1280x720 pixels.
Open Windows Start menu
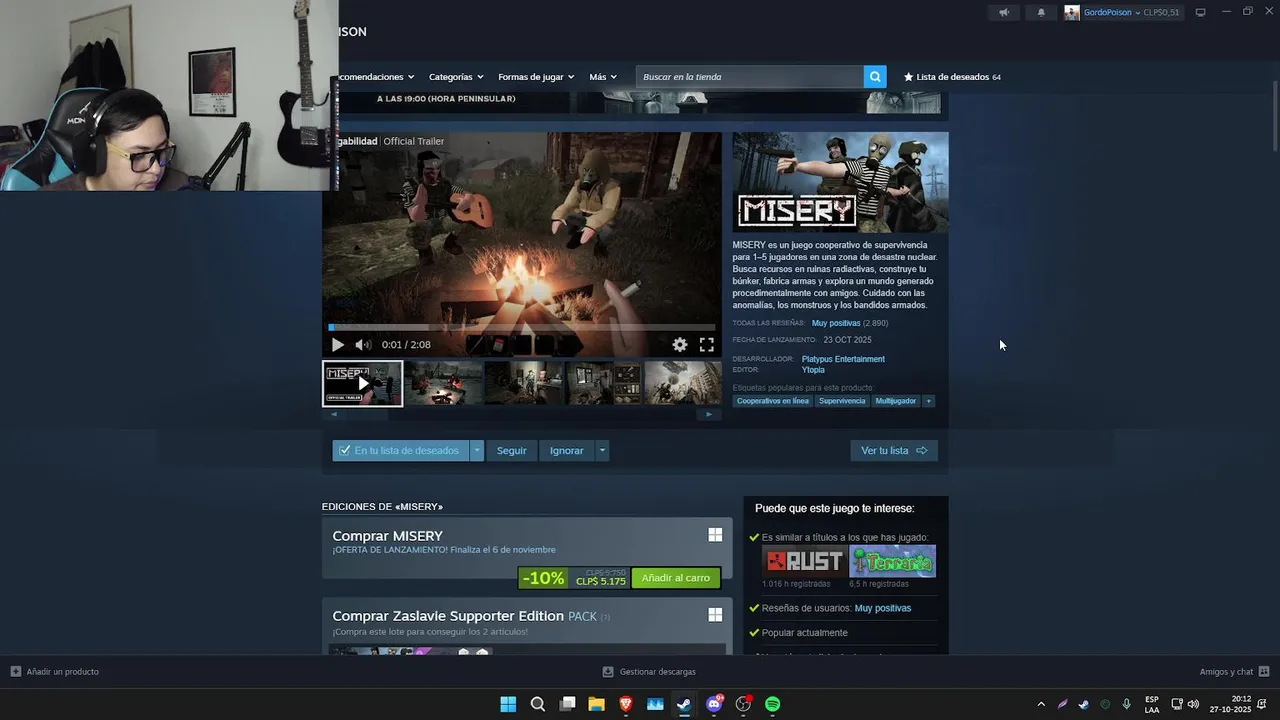(x=508, y=704)
